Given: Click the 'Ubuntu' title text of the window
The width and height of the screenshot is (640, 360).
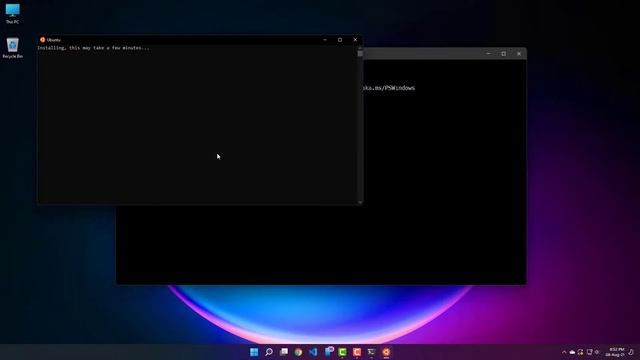Looking at the screenshot, I should (53, 40).
